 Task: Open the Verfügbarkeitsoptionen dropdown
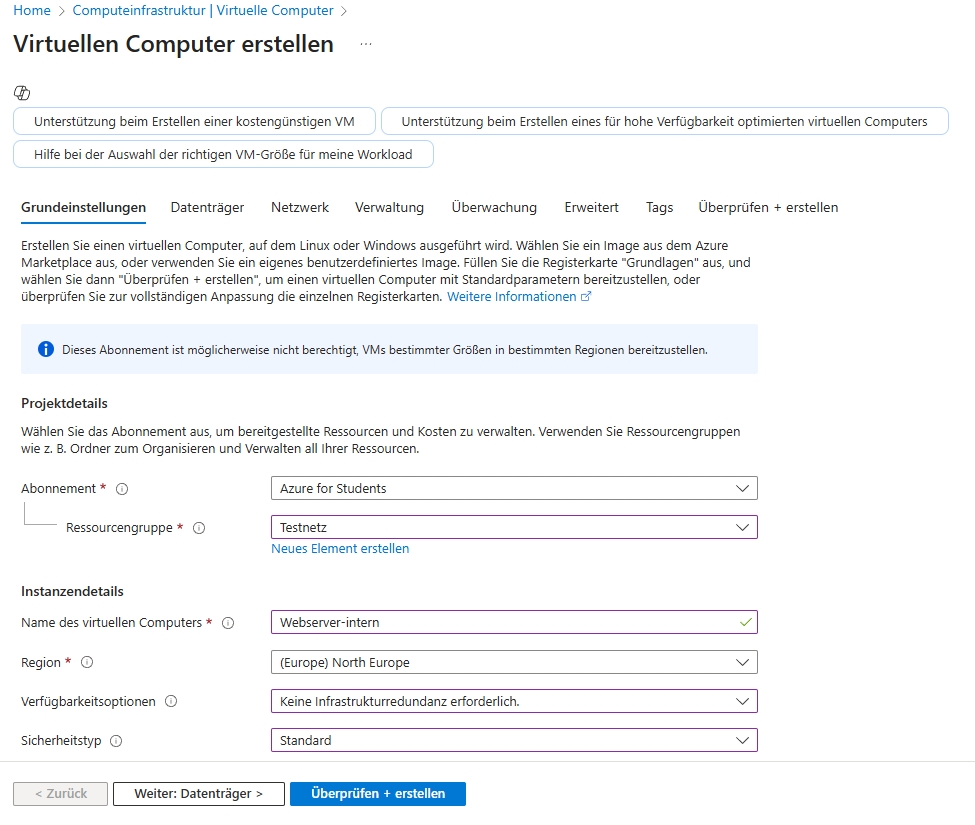pyautogui.click(x=513, y=701)
